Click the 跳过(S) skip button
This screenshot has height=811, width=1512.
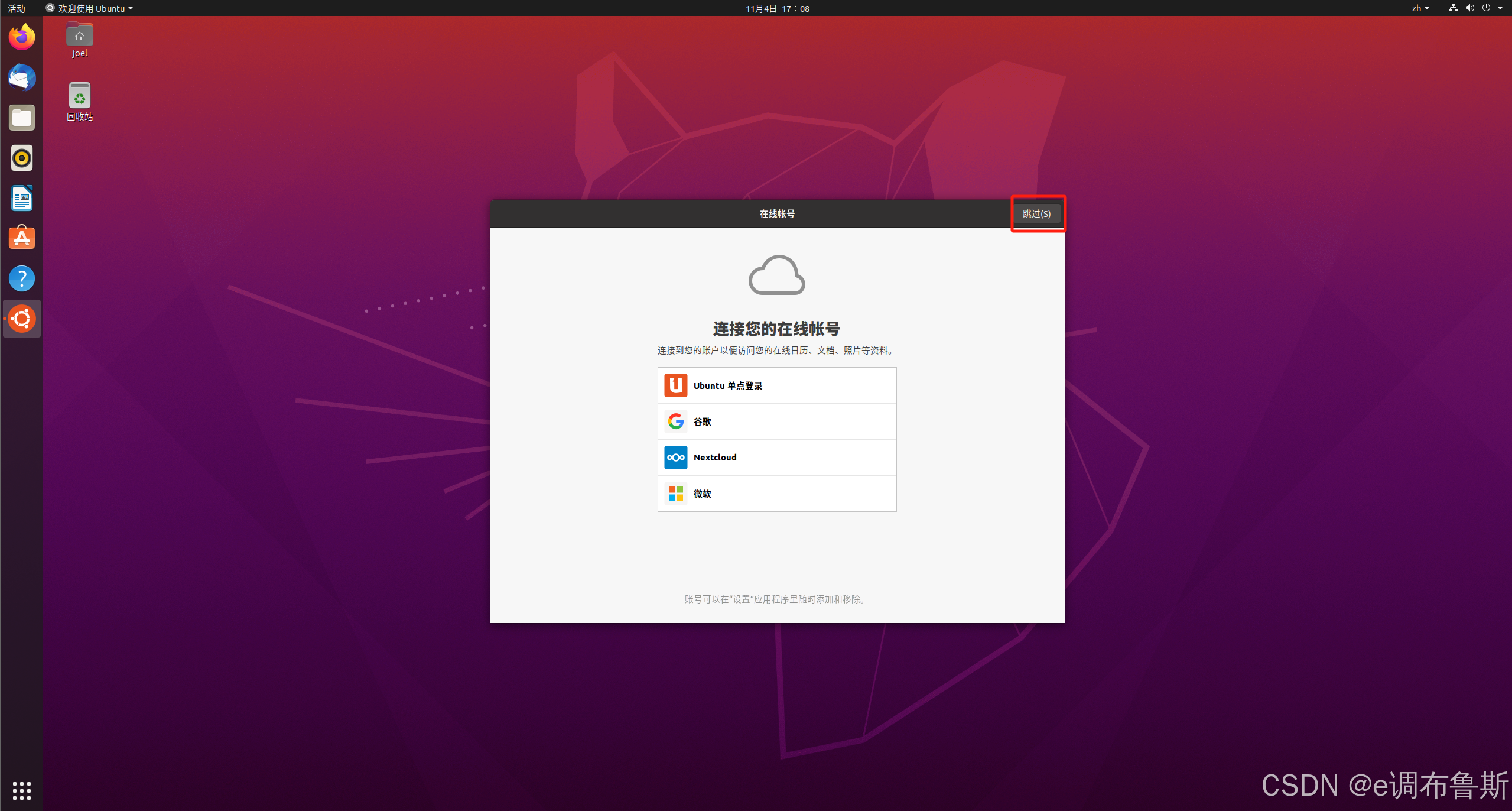tap(1037, 213)
